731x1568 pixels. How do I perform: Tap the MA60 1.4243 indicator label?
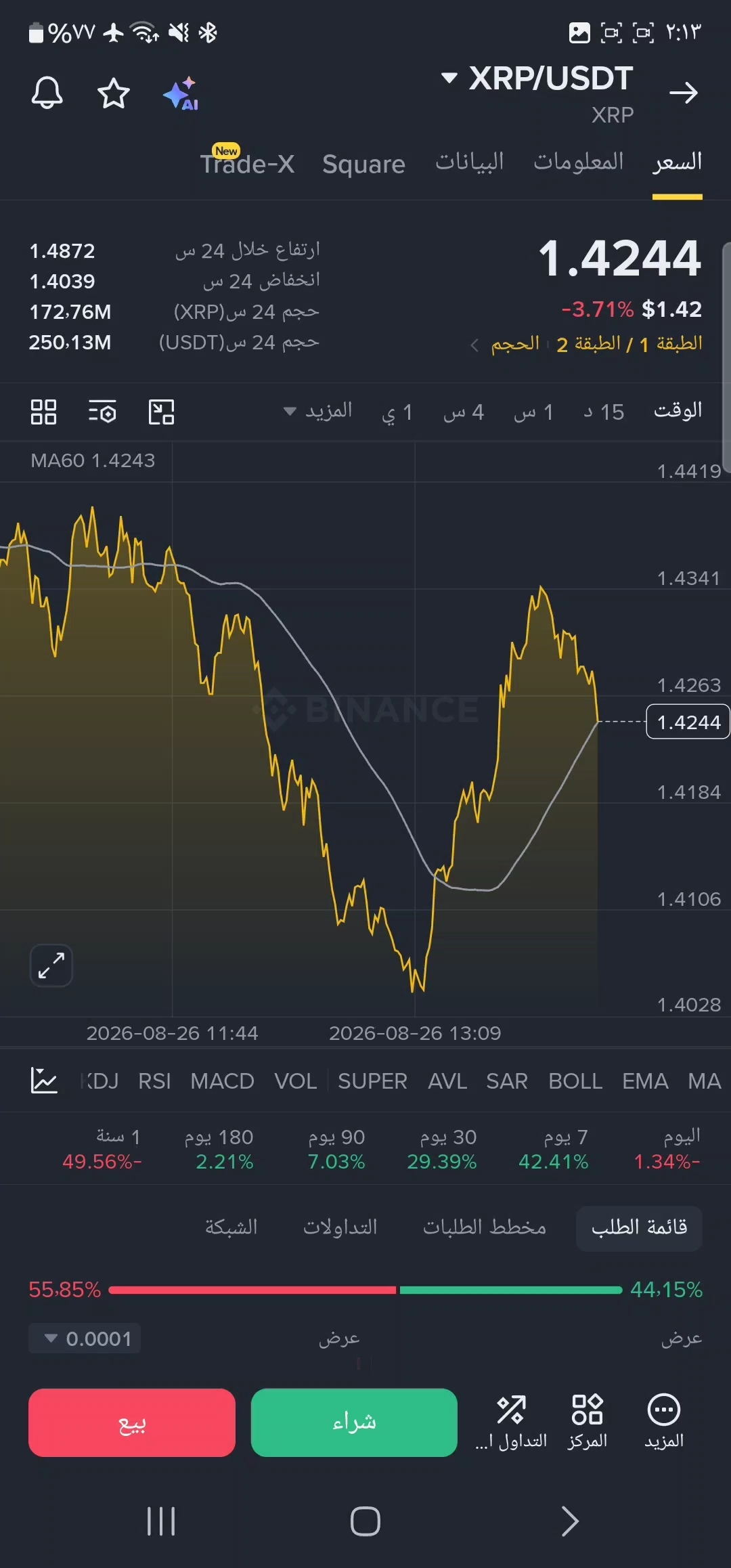click(x=93, y=460)
